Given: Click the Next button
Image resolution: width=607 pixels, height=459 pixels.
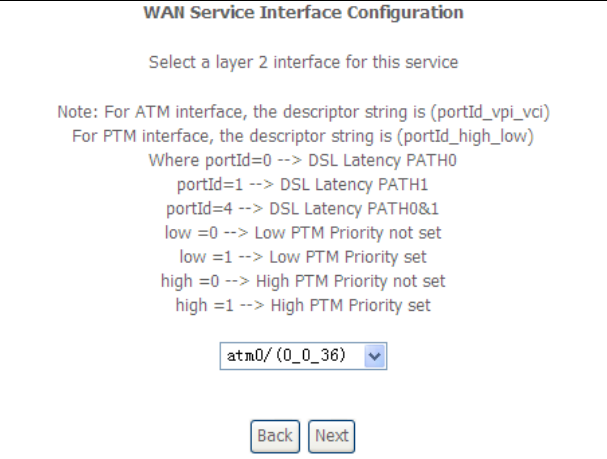Looking at the screenshot, I should tap(331, 436).
